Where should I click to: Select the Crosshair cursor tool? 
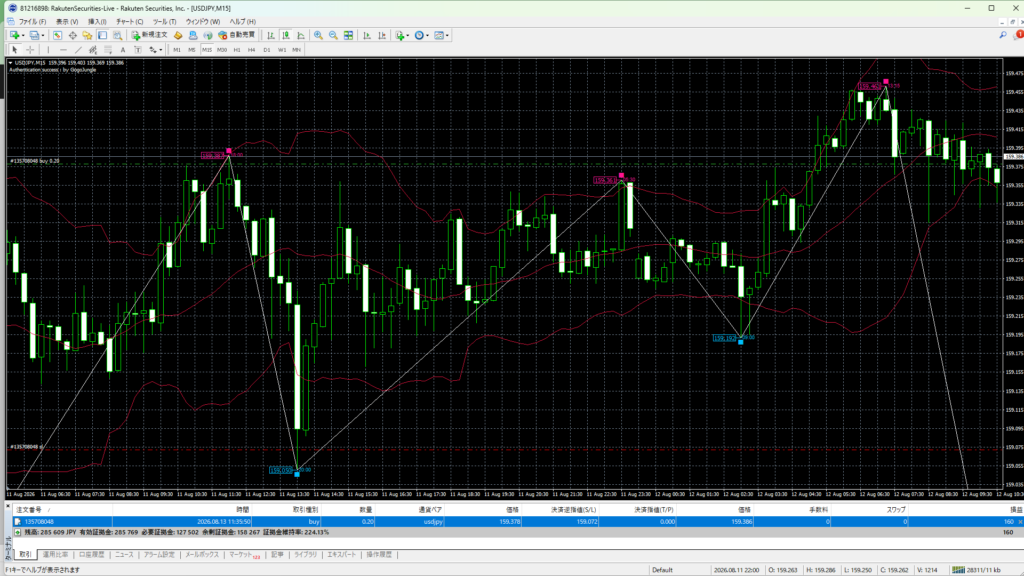click(30, 50)
